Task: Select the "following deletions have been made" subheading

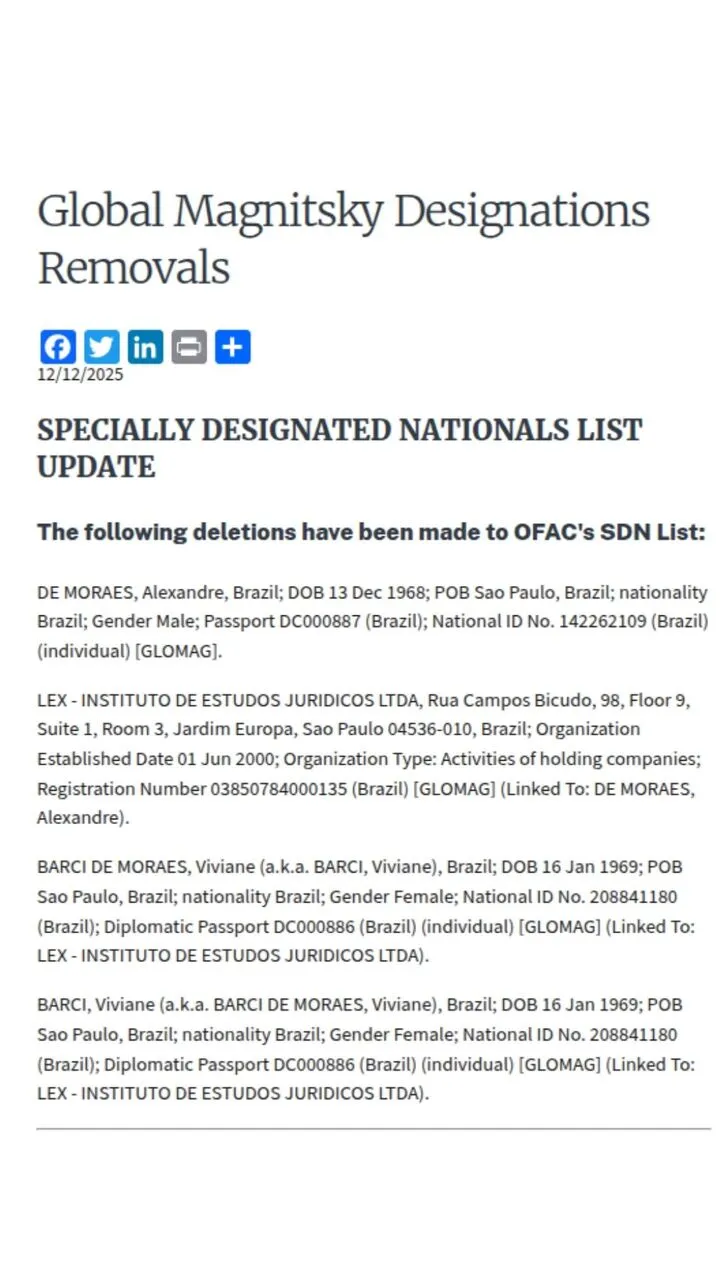Action: coord(371,532)
